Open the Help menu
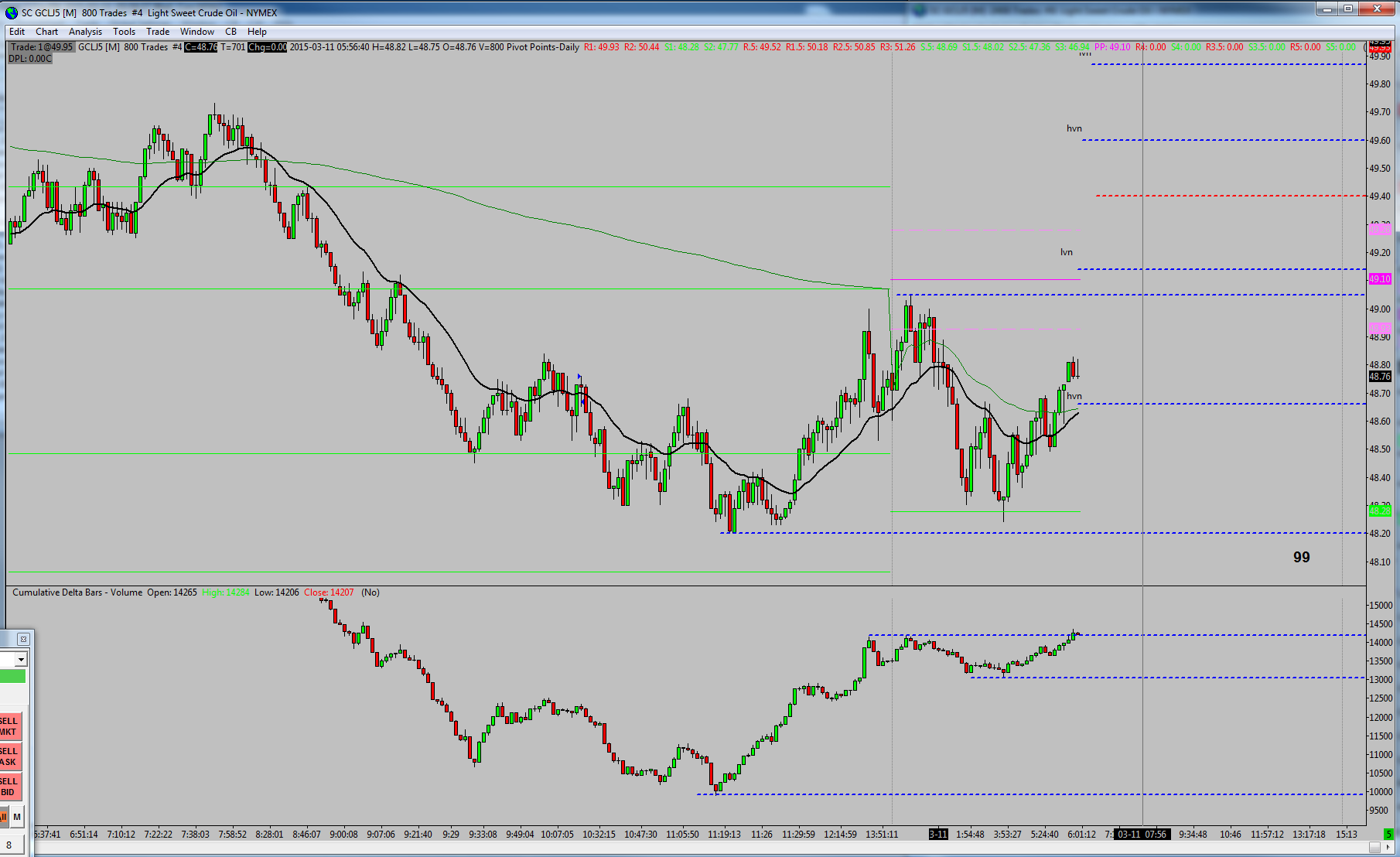This screenshot has width=1400, height=857. point(257,32)
